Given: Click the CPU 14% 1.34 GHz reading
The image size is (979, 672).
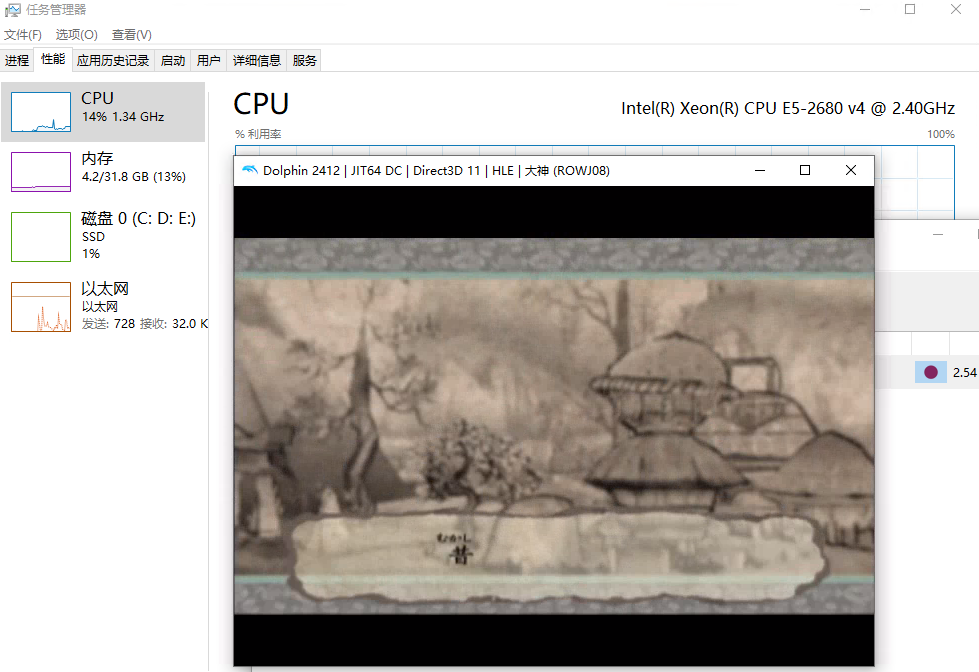Looking at the screenshot, I should pyautogui.click(x=123, y=117).
